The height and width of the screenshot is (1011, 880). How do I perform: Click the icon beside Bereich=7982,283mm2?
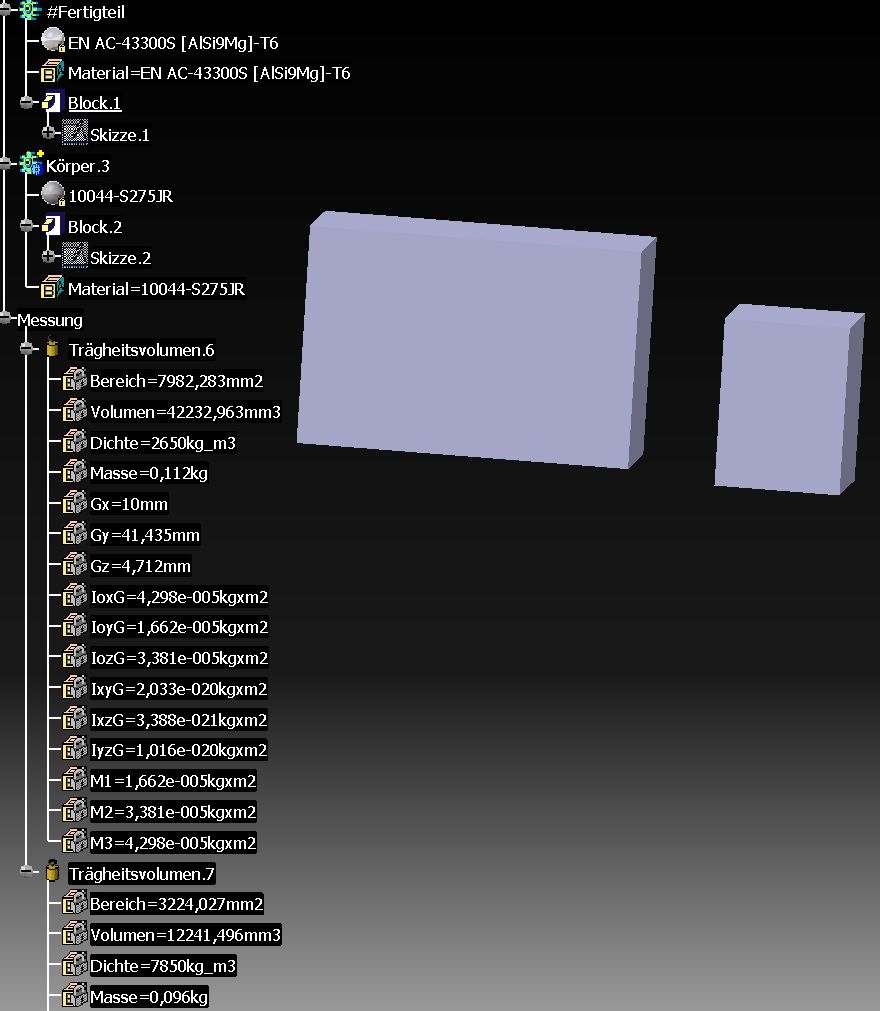tap(75, 380)
